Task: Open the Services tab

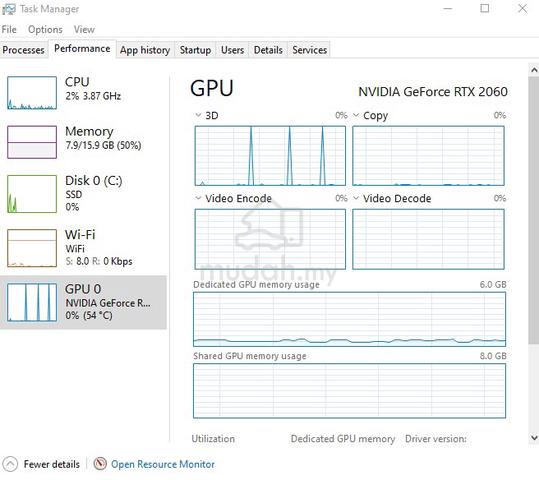Action: tap(309, 50)
